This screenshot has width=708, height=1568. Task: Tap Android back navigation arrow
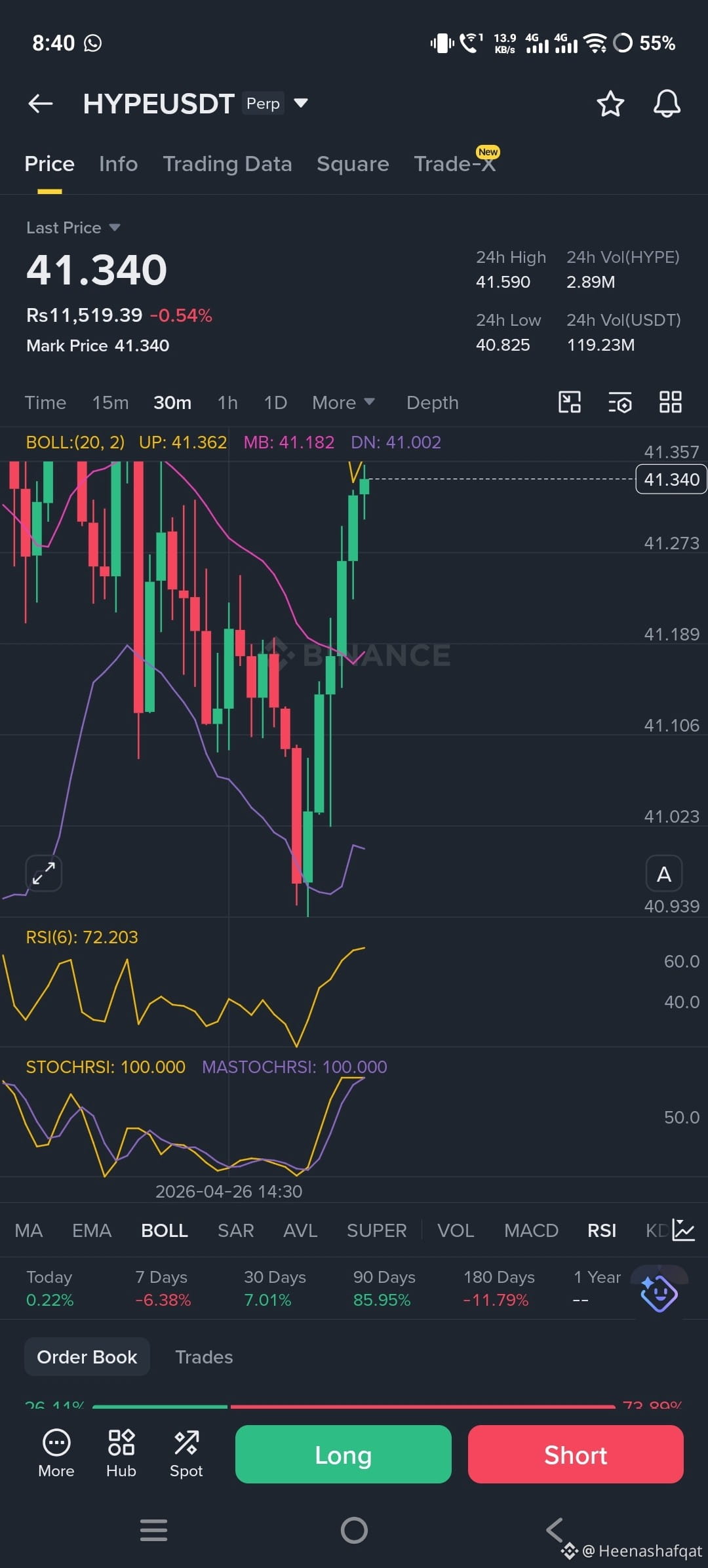tap(555, 1530)
